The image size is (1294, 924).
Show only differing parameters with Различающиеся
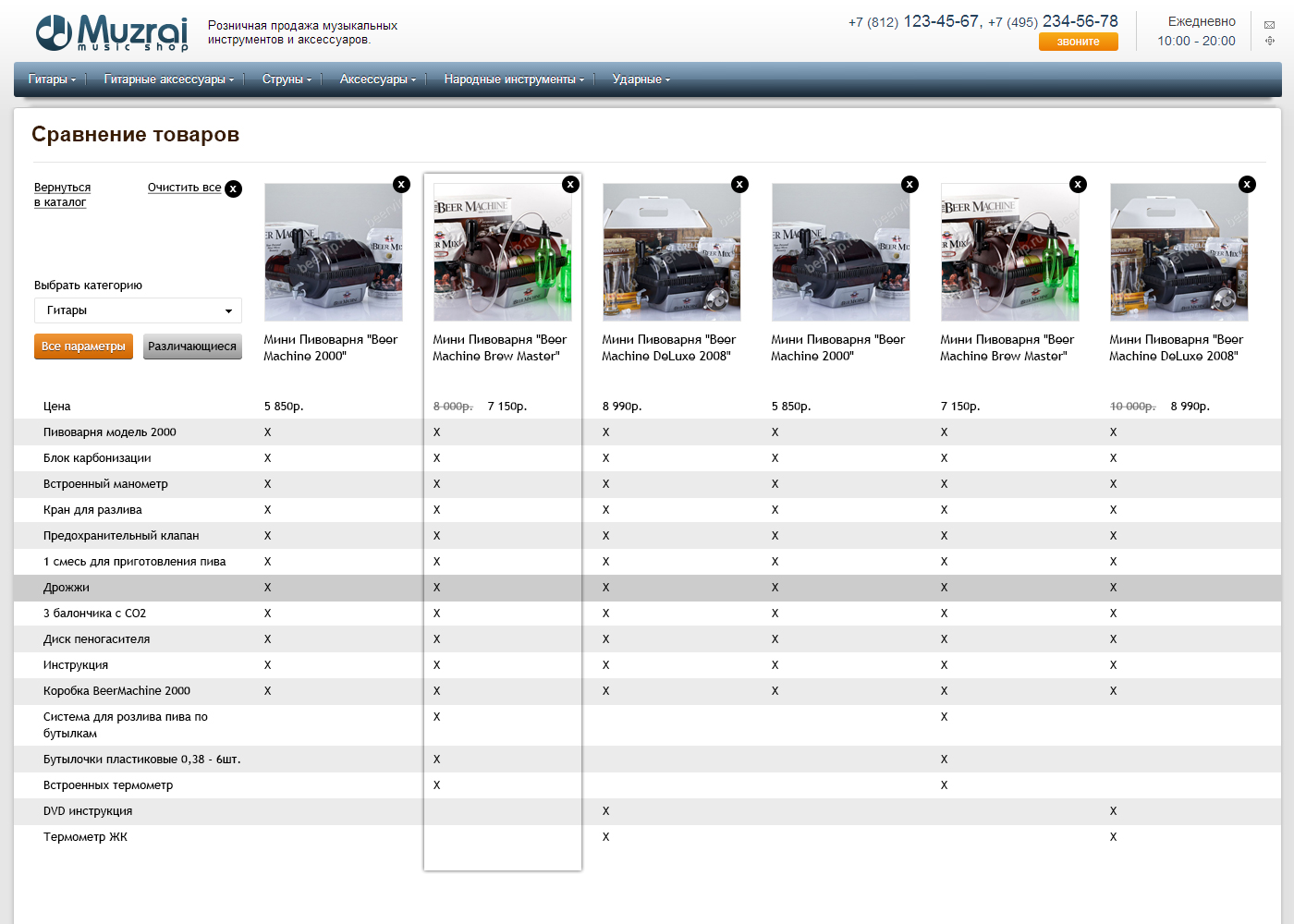(192, 346)
